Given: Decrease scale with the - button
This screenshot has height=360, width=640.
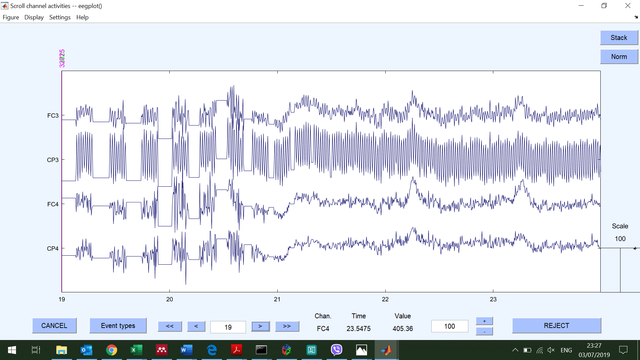Looking at the screenshot, I should point(484,331).
